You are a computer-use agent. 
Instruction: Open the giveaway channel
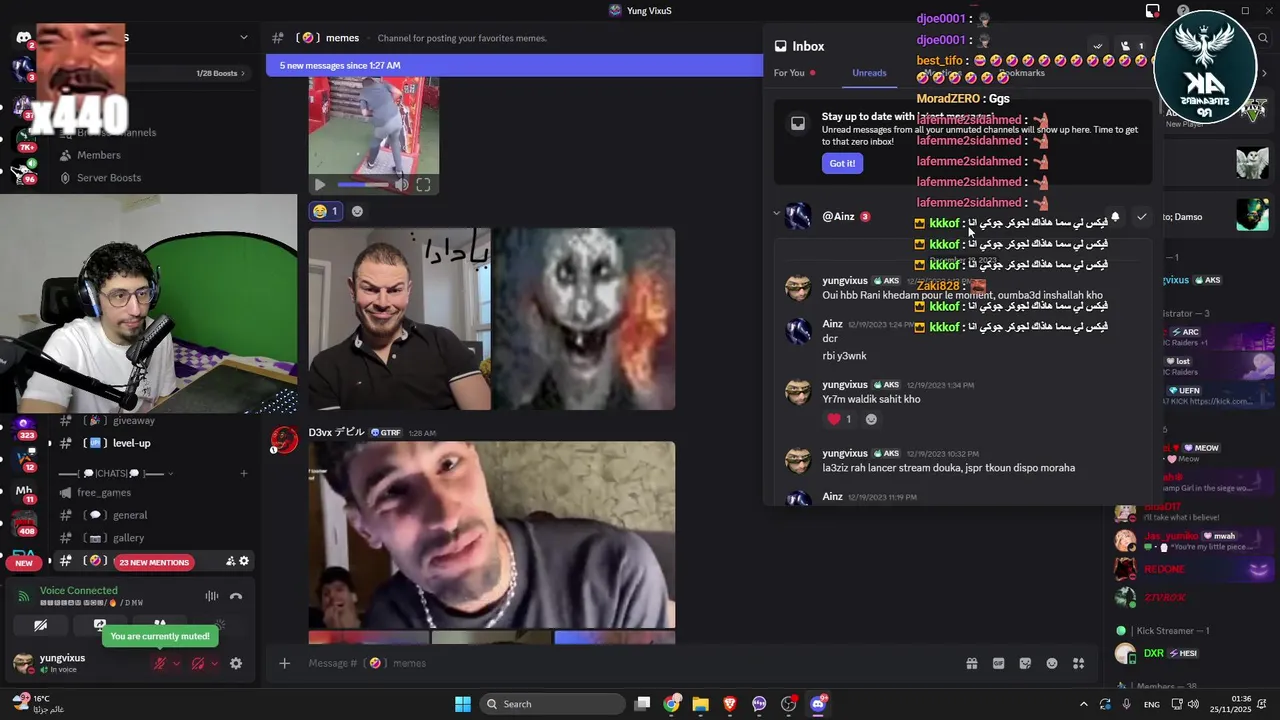pyautogui.click(x=134, y=421)
